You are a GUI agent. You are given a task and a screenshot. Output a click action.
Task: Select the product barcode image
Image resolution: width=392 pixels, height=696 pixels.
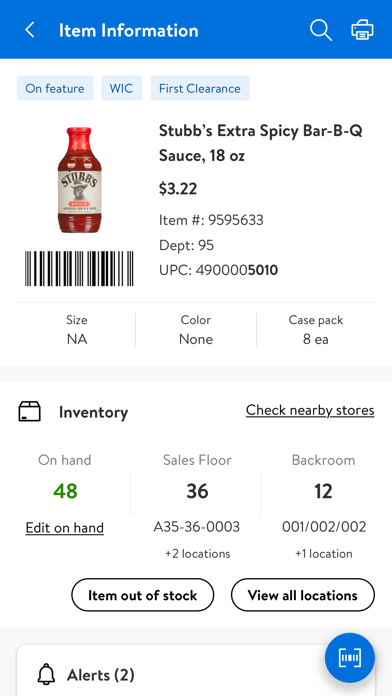click(x=79, y=269)
